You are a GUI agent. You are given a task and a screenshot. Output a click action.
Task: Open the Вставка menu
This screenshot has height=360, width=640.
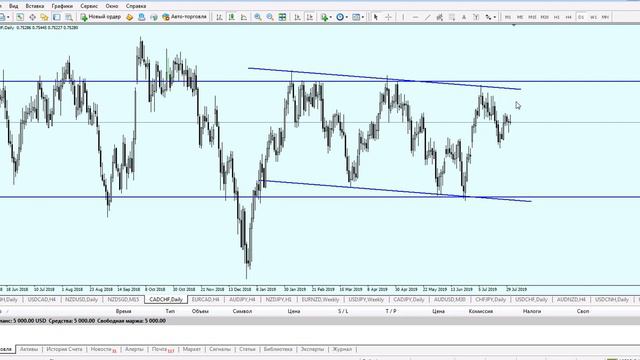pos(35,6)
